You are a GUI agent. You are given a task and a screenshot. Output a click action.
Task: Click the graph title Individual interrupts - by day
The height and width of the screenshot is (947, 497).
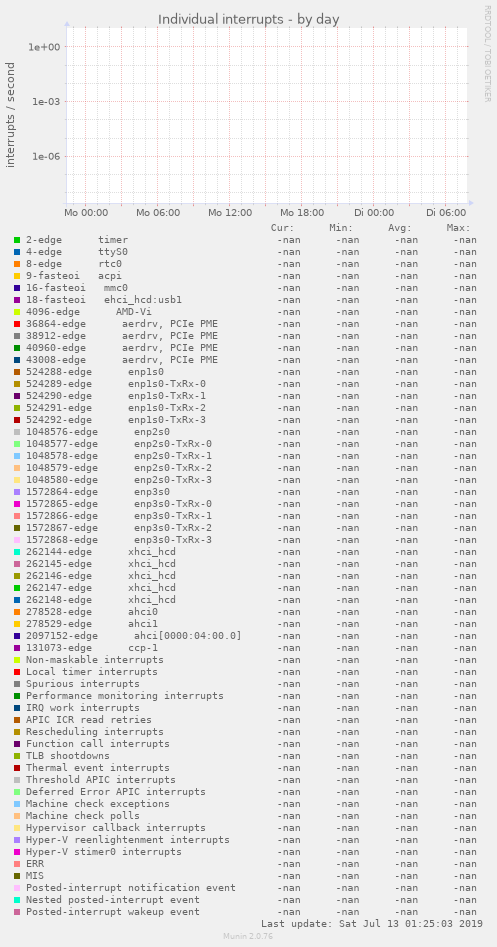tap(249, 19)
